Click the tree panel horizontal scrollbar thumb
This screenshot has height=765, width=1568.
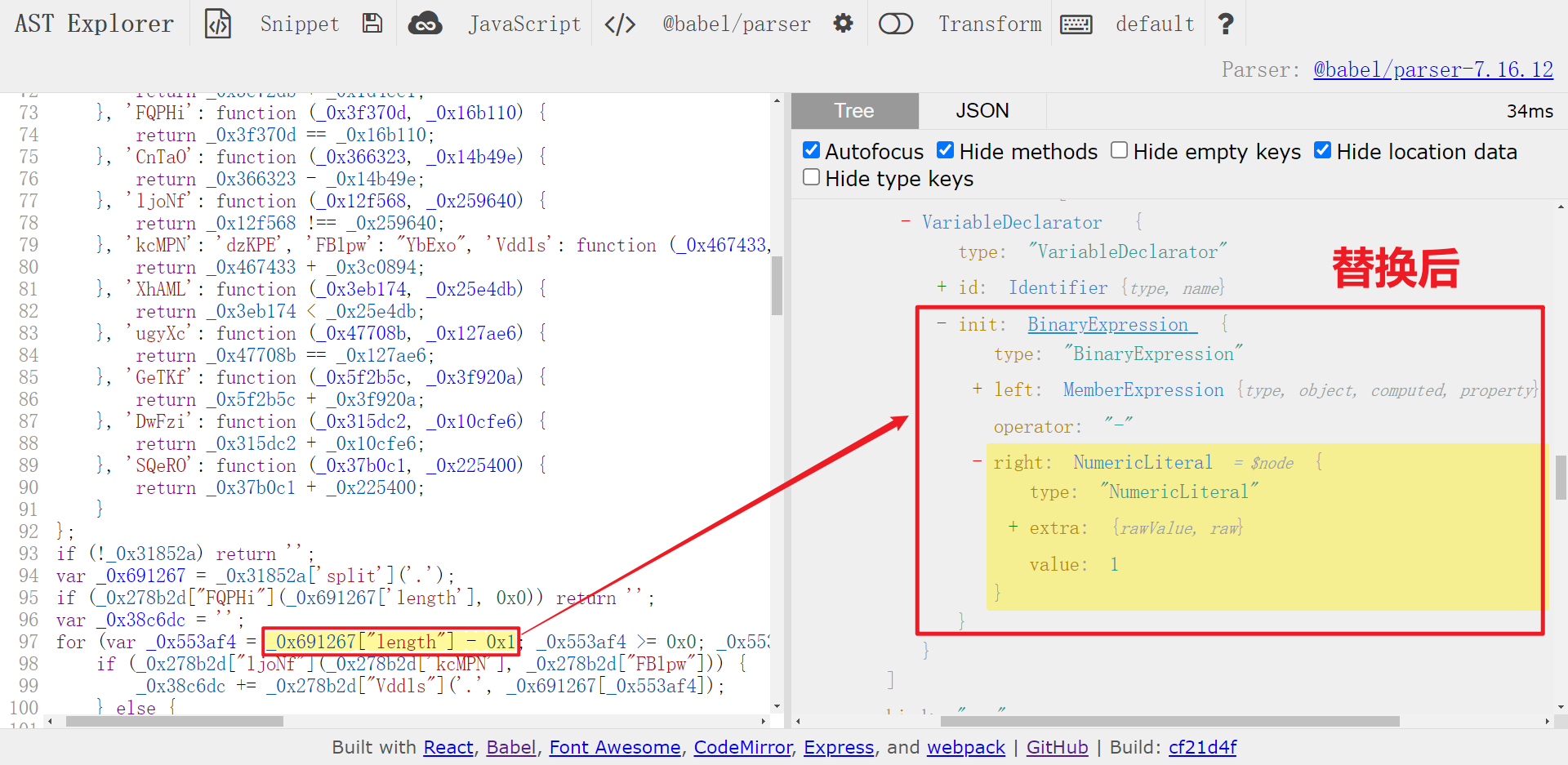[1169, 721]
